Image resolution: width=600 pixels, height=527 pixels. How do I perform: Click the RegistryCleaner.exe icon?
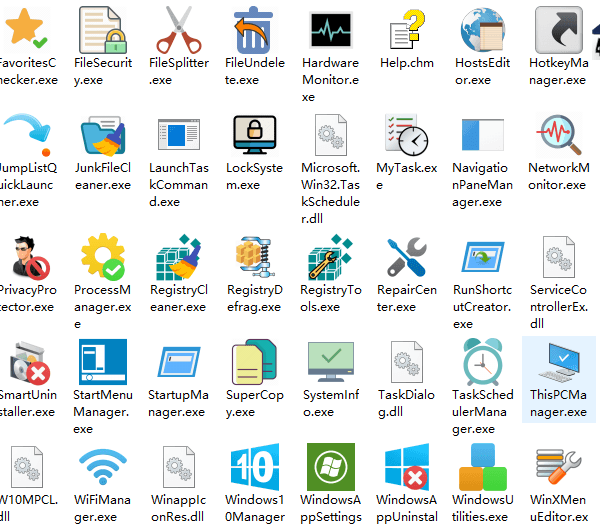tap(178, 257)
